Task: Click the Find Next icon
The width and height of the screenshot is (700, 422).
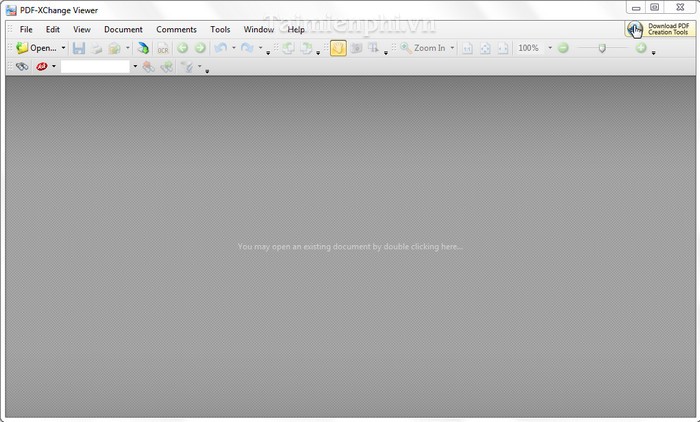Action: click(167, 67)
